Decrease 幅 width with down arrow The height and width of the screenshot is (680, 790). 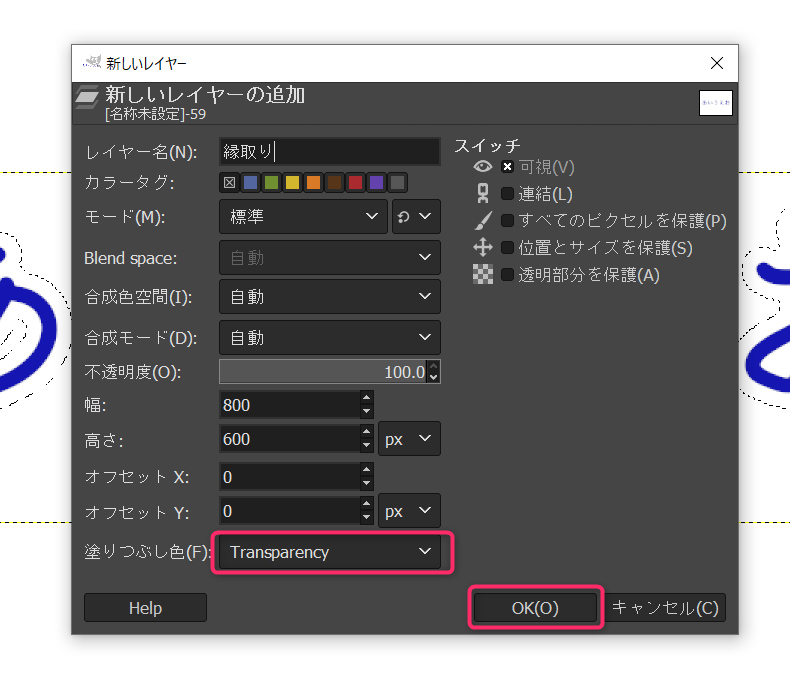click(x=367, y=411)
